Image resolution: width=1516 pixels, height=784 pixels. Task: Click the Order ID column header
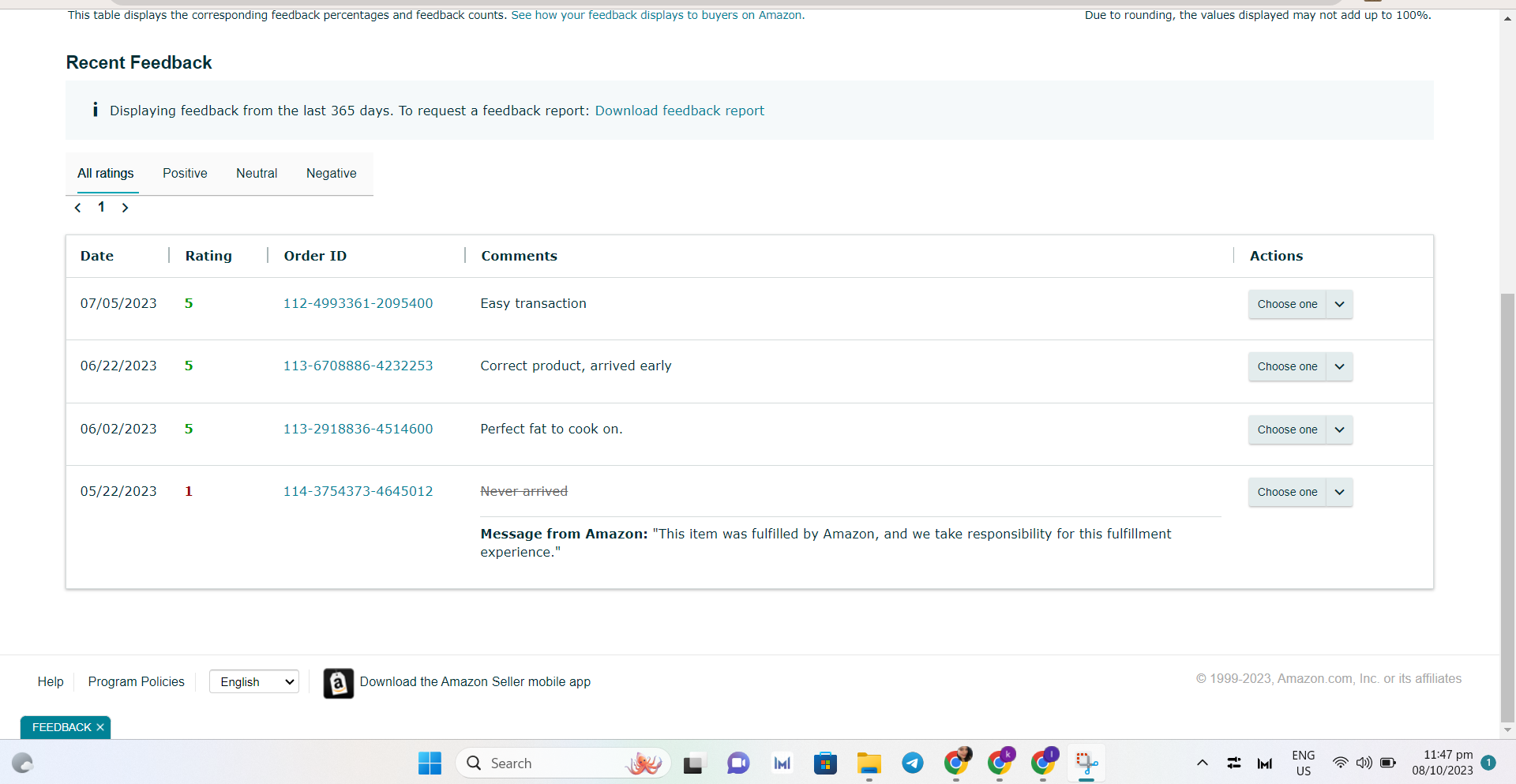click(x=315, y=256)
